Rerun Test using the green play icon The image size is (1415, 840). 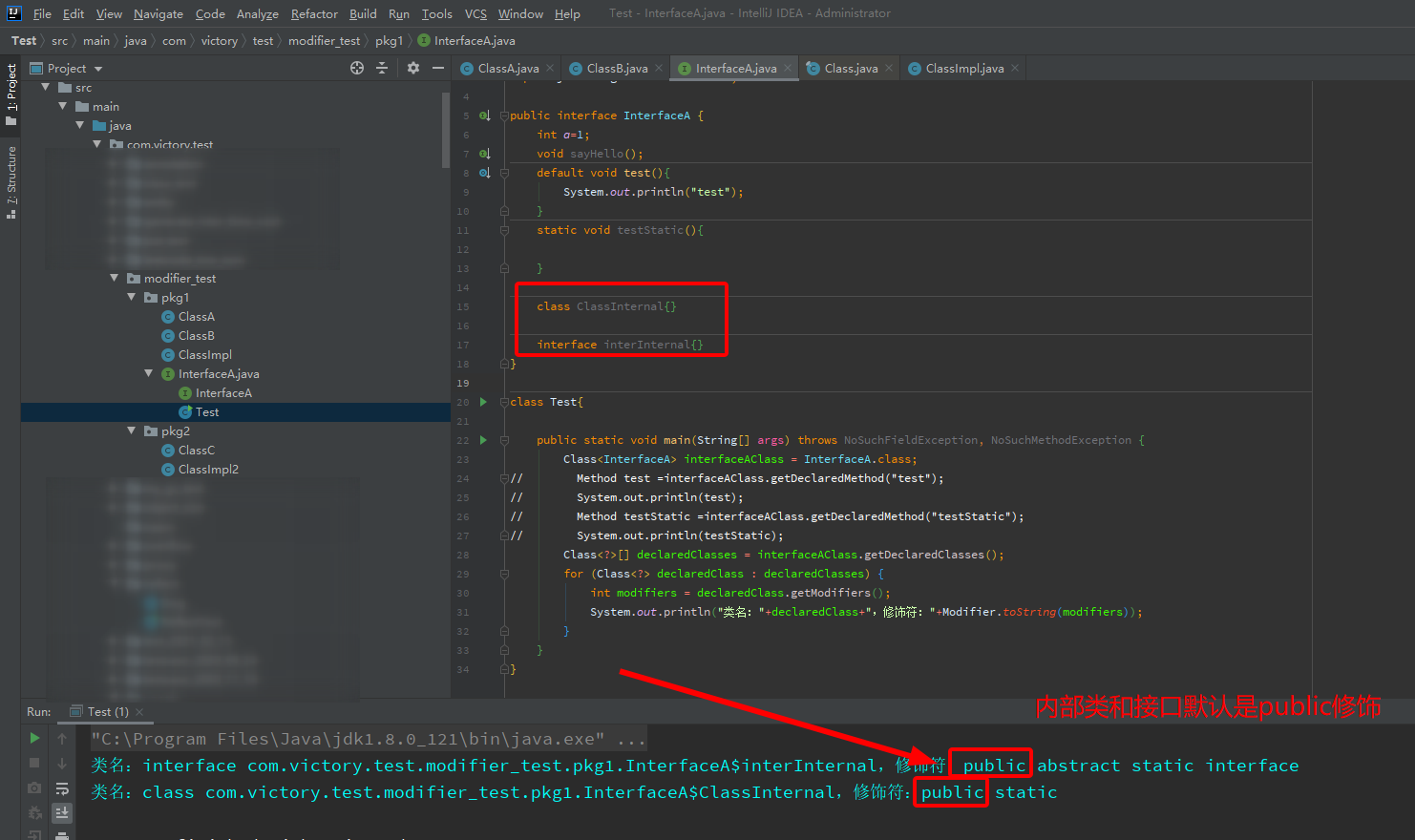tap(34, 738)
